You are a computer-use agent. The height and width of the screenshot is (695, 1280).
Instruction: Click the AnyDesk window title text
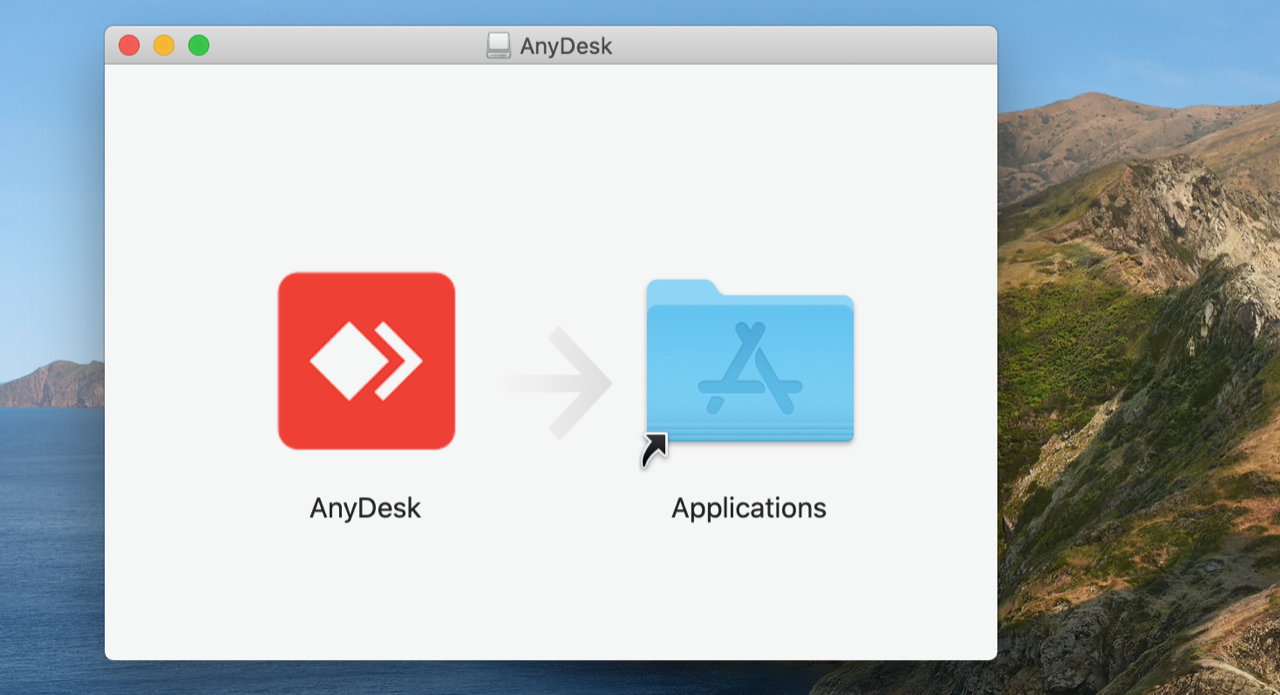[566, 46]
